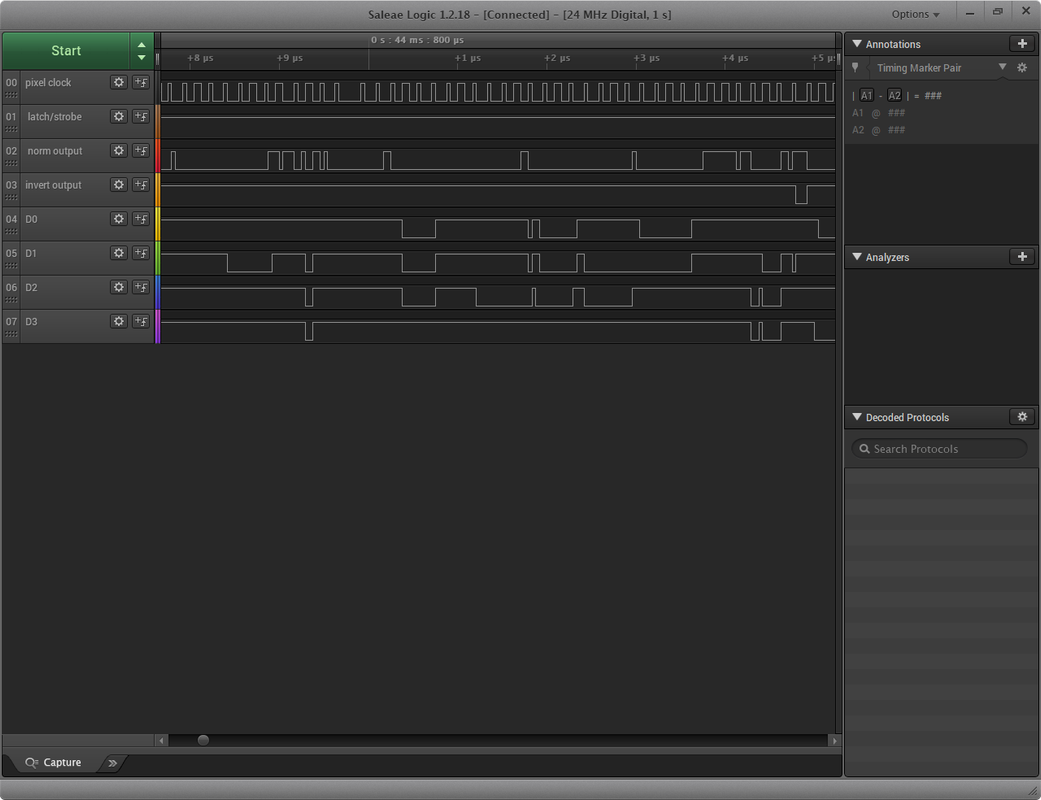Open capture settings arrows beside Start
Image resolution: width=1041 pixels, height=800 pixels.
pyautogui.click(x=141, y=51)
